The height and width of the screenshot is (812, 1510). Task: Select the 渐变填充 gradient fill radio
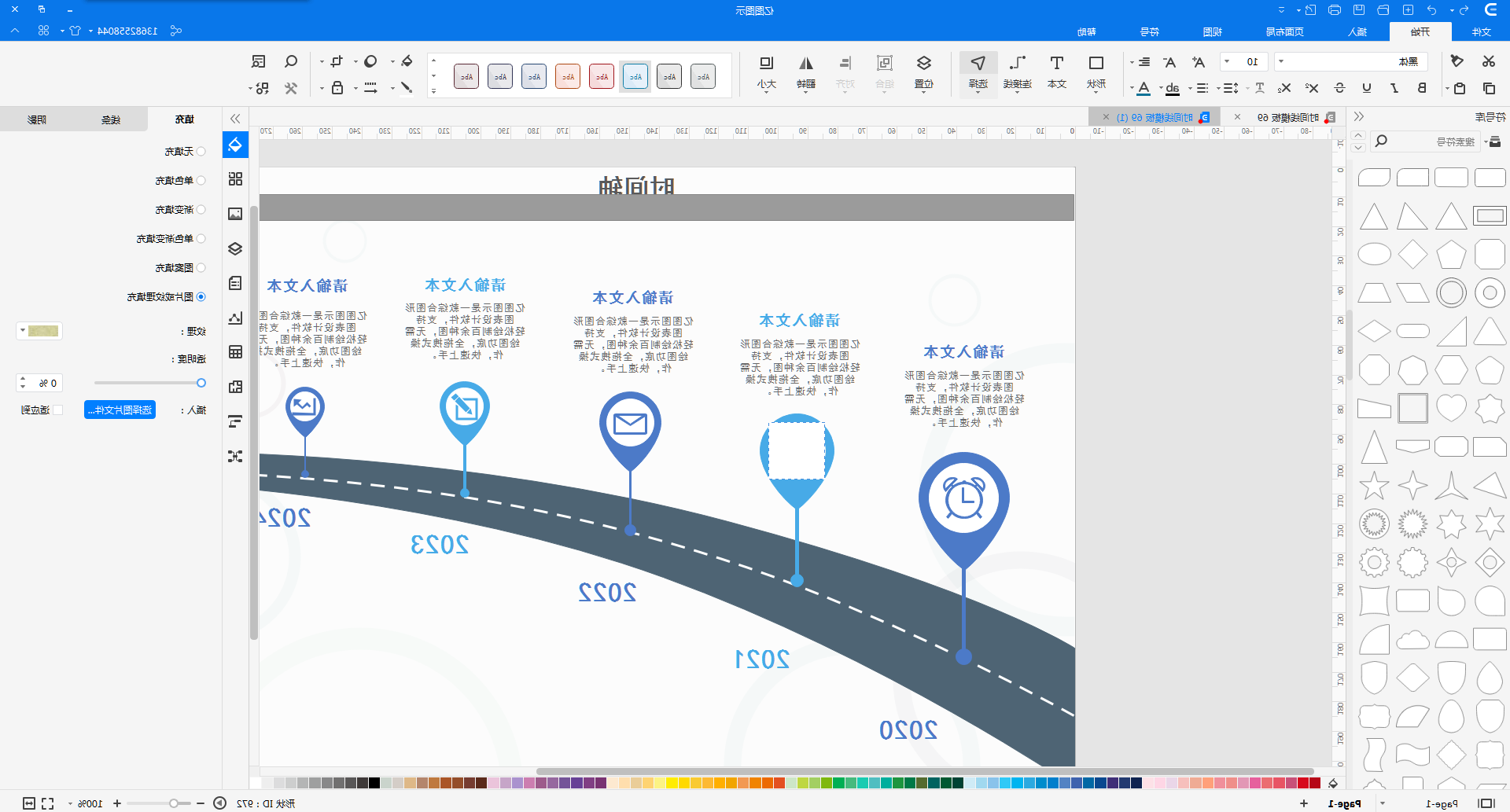201,210
